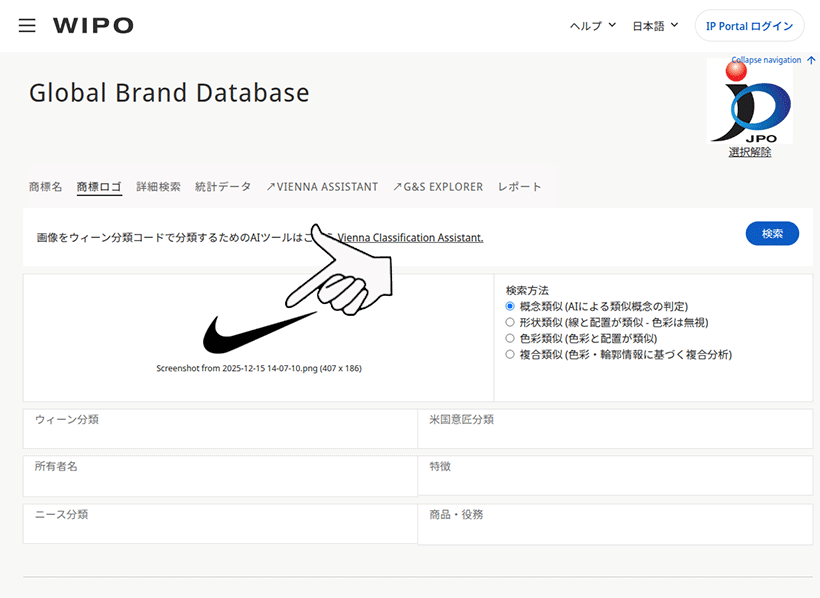Image resolution: width=820 pixels, height=598 pixels.
Task: Select 形状類似 shape similarity radio button
Action: pyautogui.click(x=510, y=322)
